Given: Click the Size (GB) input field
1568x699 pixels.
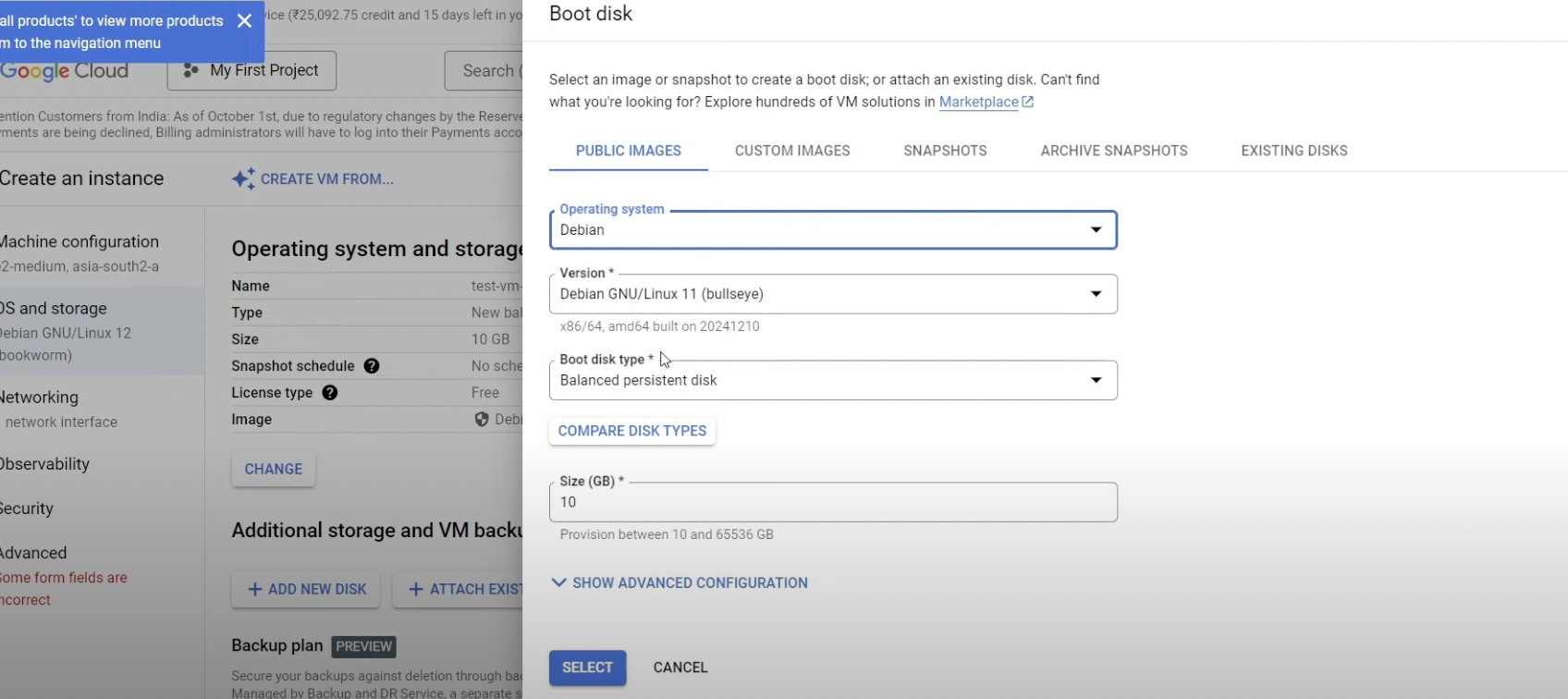Looking at the screenshot, I should (832, 502).
